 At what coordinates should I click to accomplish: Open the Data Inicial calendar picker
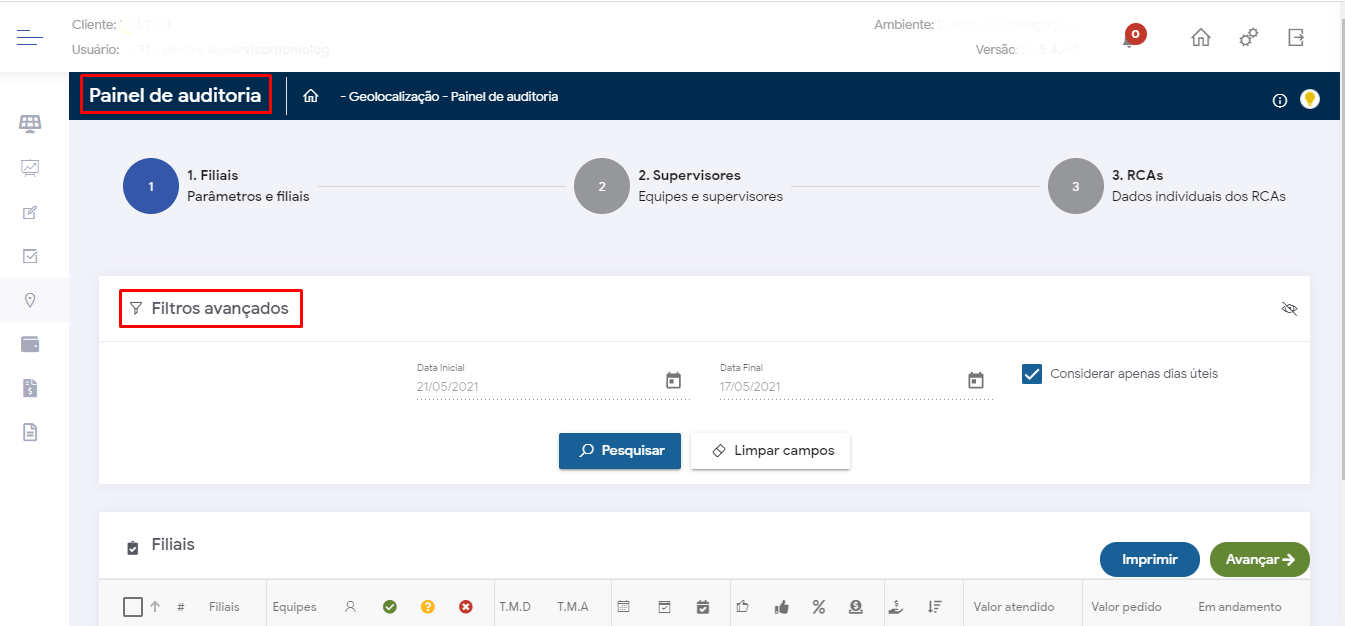pyautogui.click(x=673, y=381)
